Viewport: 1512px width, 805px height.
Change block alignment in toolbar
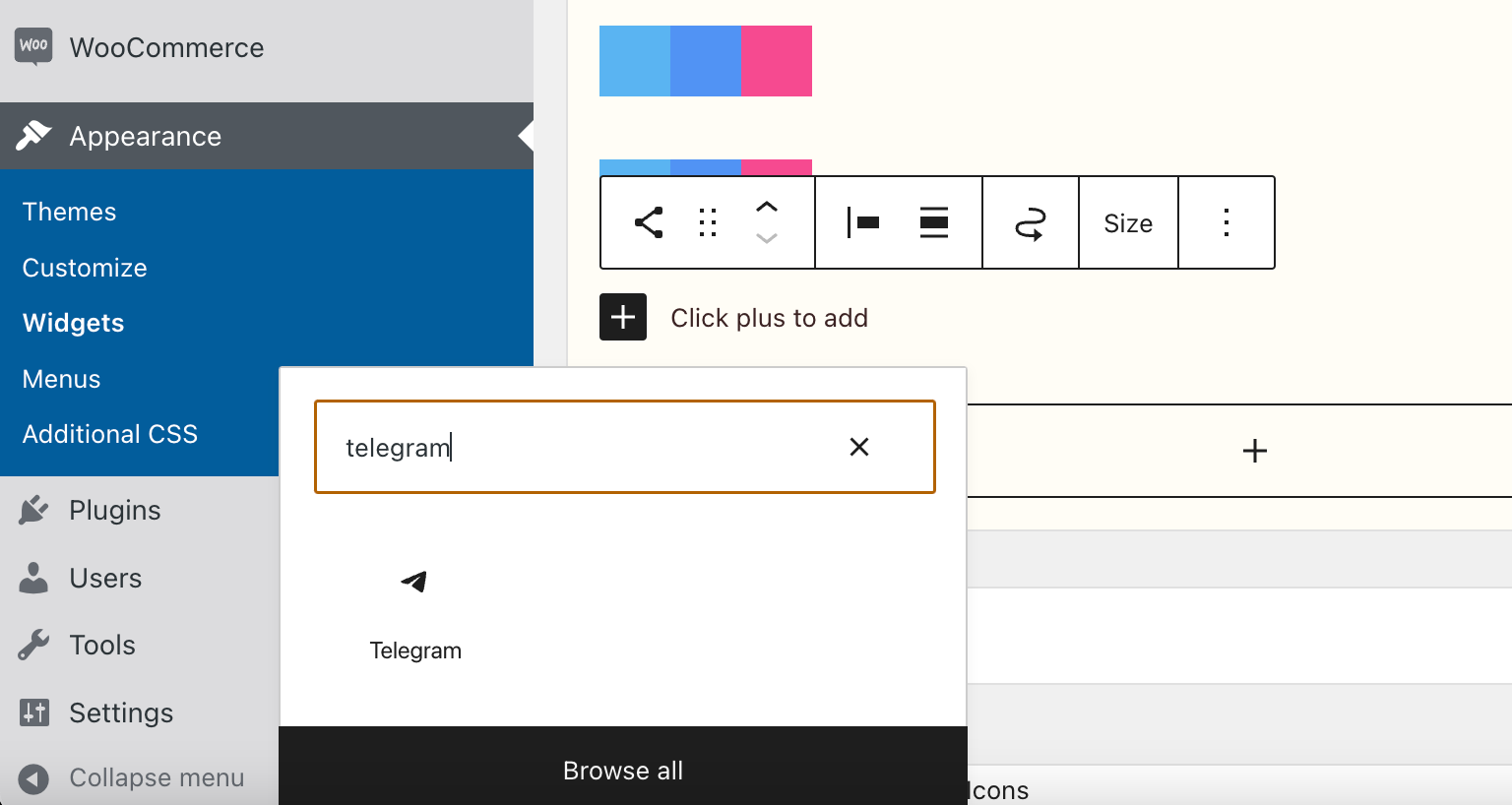[x=934, y=222]
